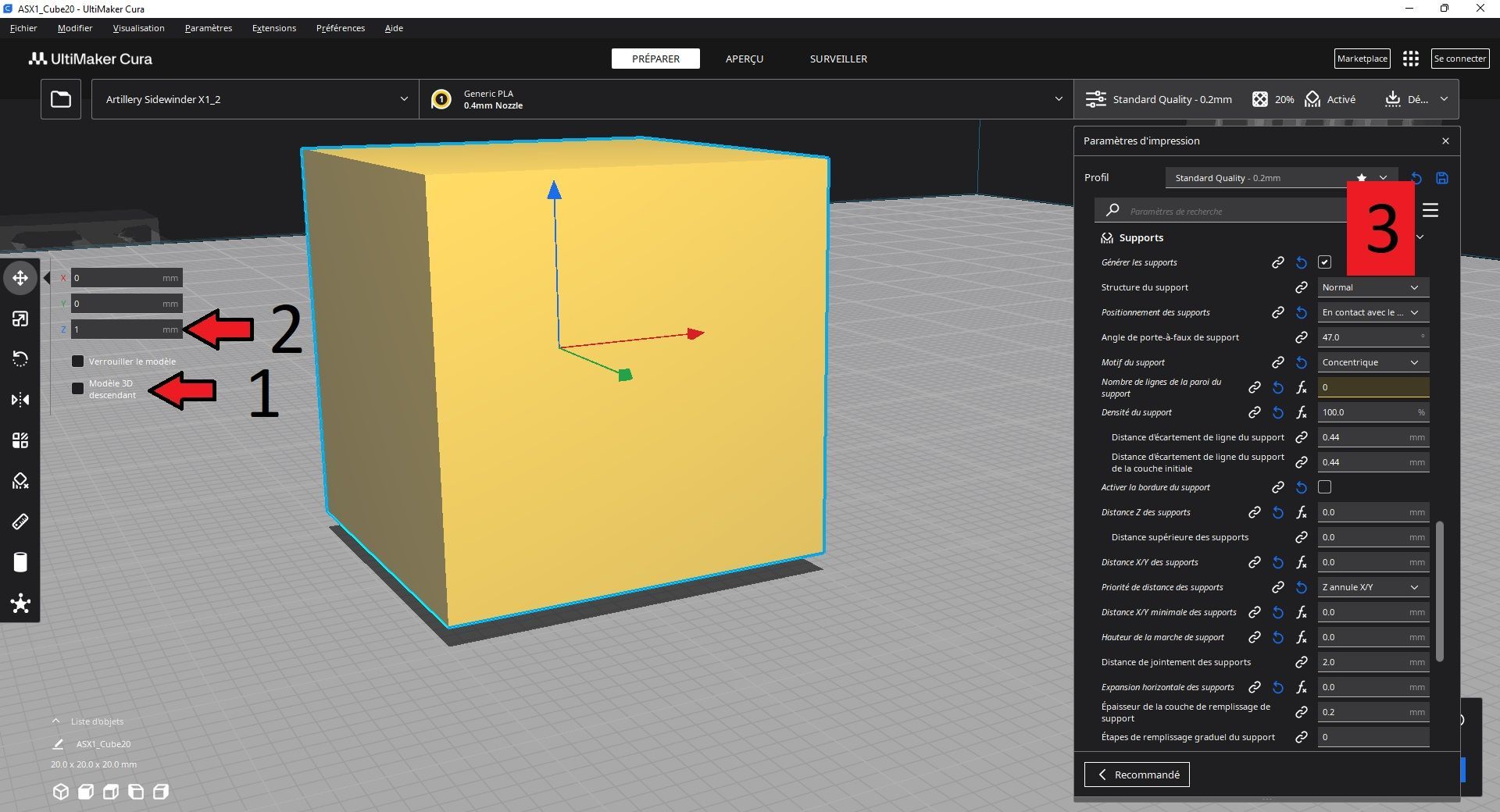This screenshot has width=1500, height=812.
Task: Click the print settings panel scrollbar
Action: 1439,591
